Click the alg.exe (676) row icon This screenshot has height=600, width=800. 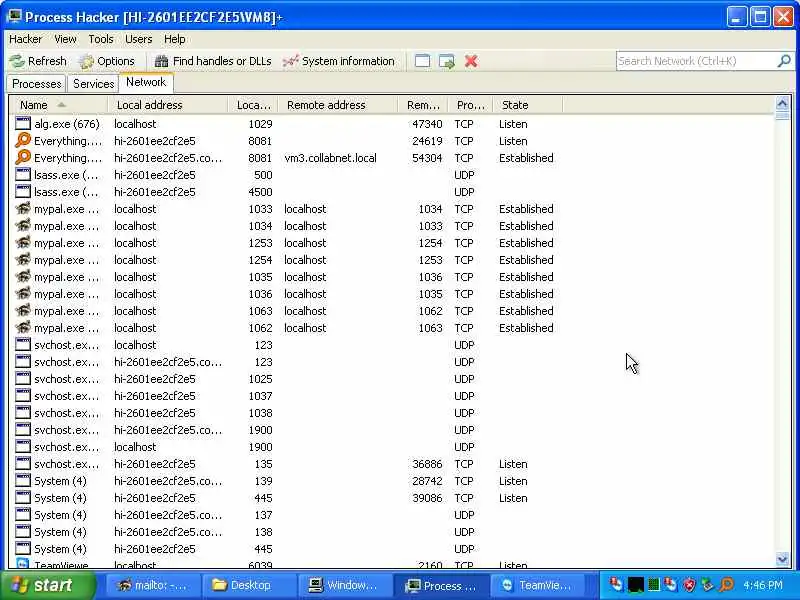pyautogui.click(x=23, y=123)
